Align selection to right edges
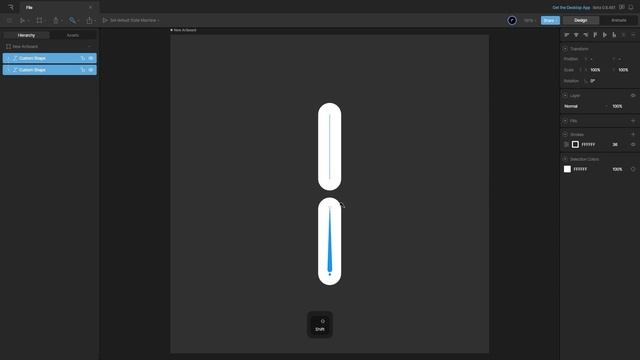Screen dimensions: 640x360 point(586,35)
